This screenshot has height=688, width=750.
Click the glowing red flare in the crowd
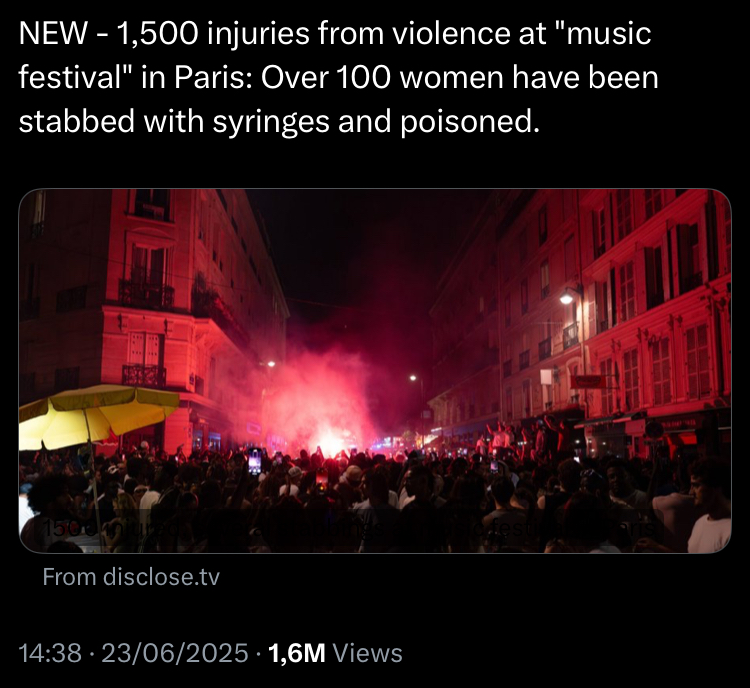click(x=331, y=447)
